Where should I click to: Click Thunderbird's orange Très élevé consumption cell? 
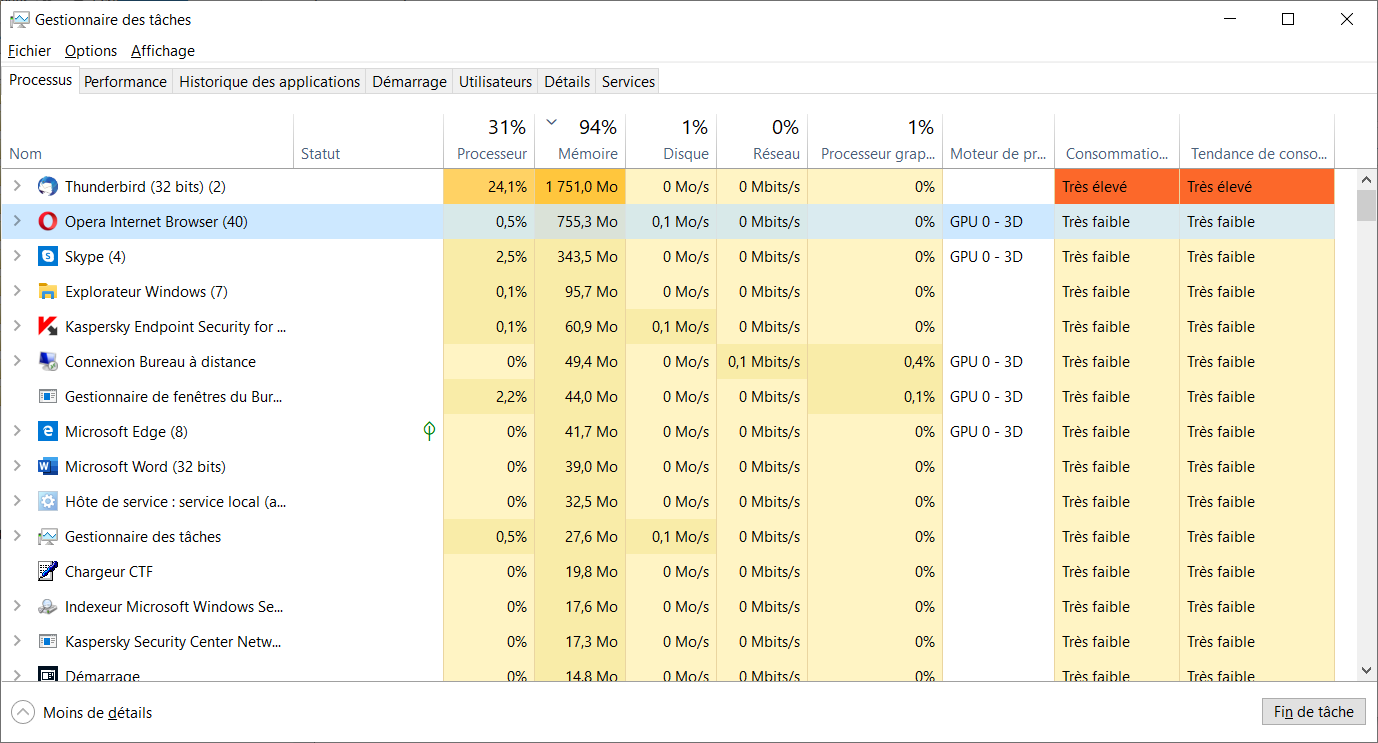[x=1117, y=187]
